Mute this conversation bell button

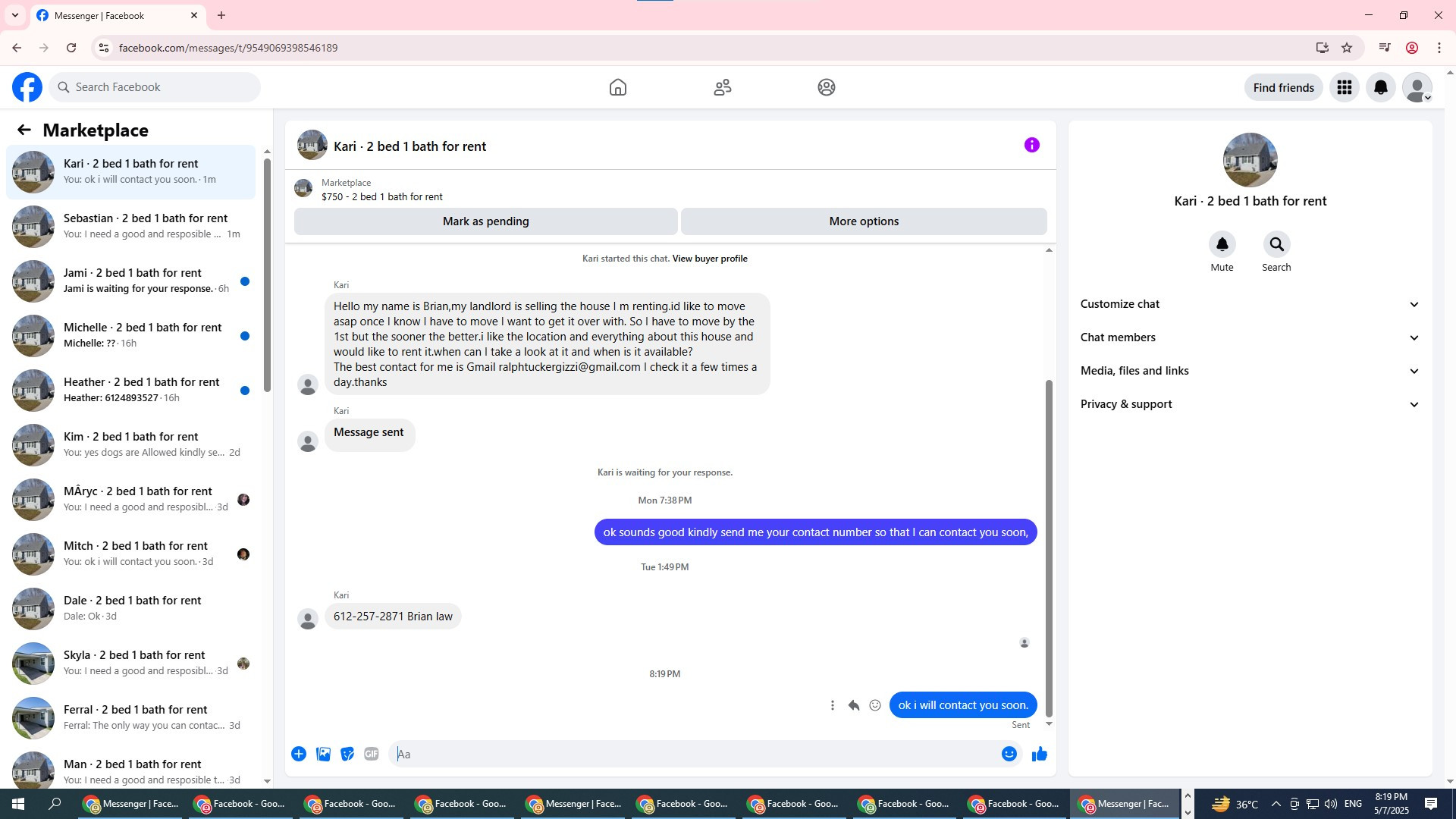(x=1222, y=244)
